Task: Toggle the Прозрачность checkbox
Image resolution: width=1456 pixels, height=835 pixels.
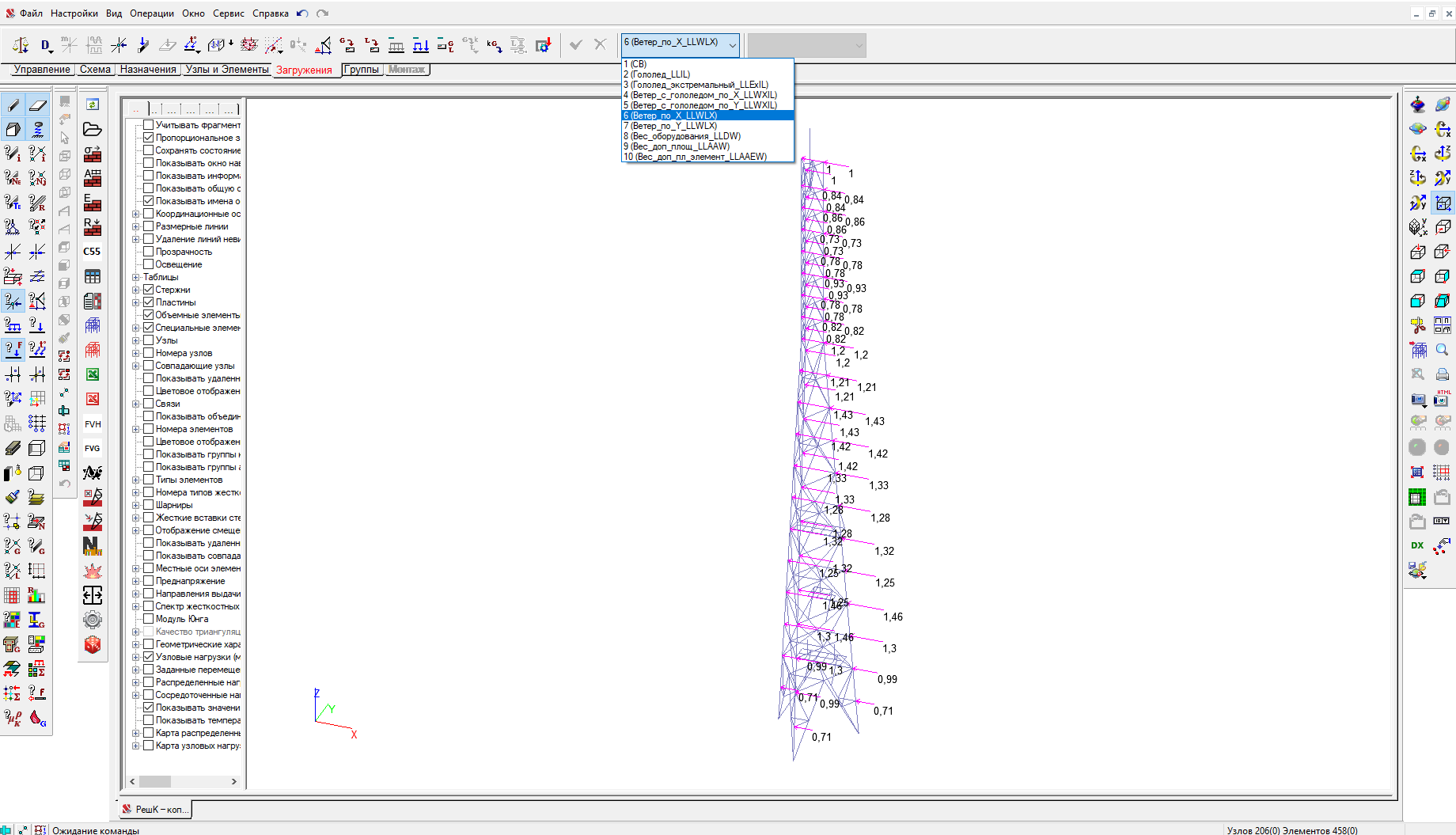Action: pyautogui.click(x=148, y=252)
